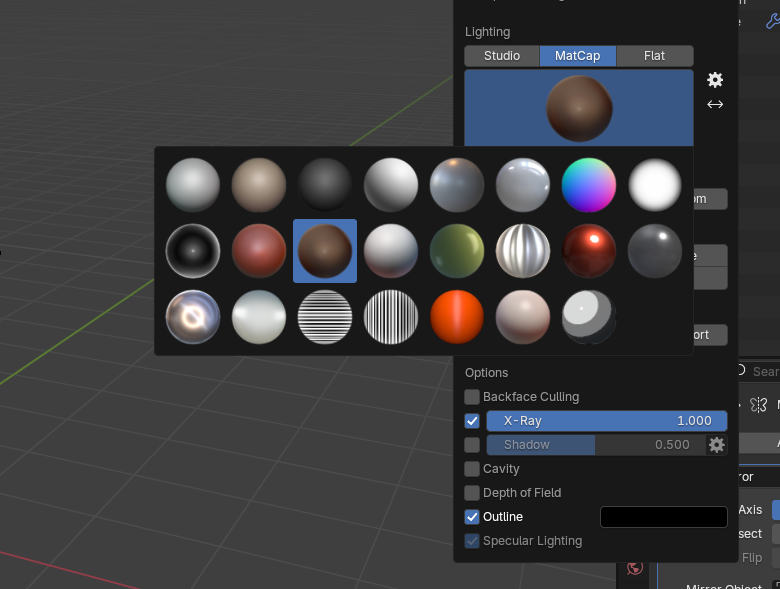
Task: Click the red world properties icon
Action: [635, 568]
